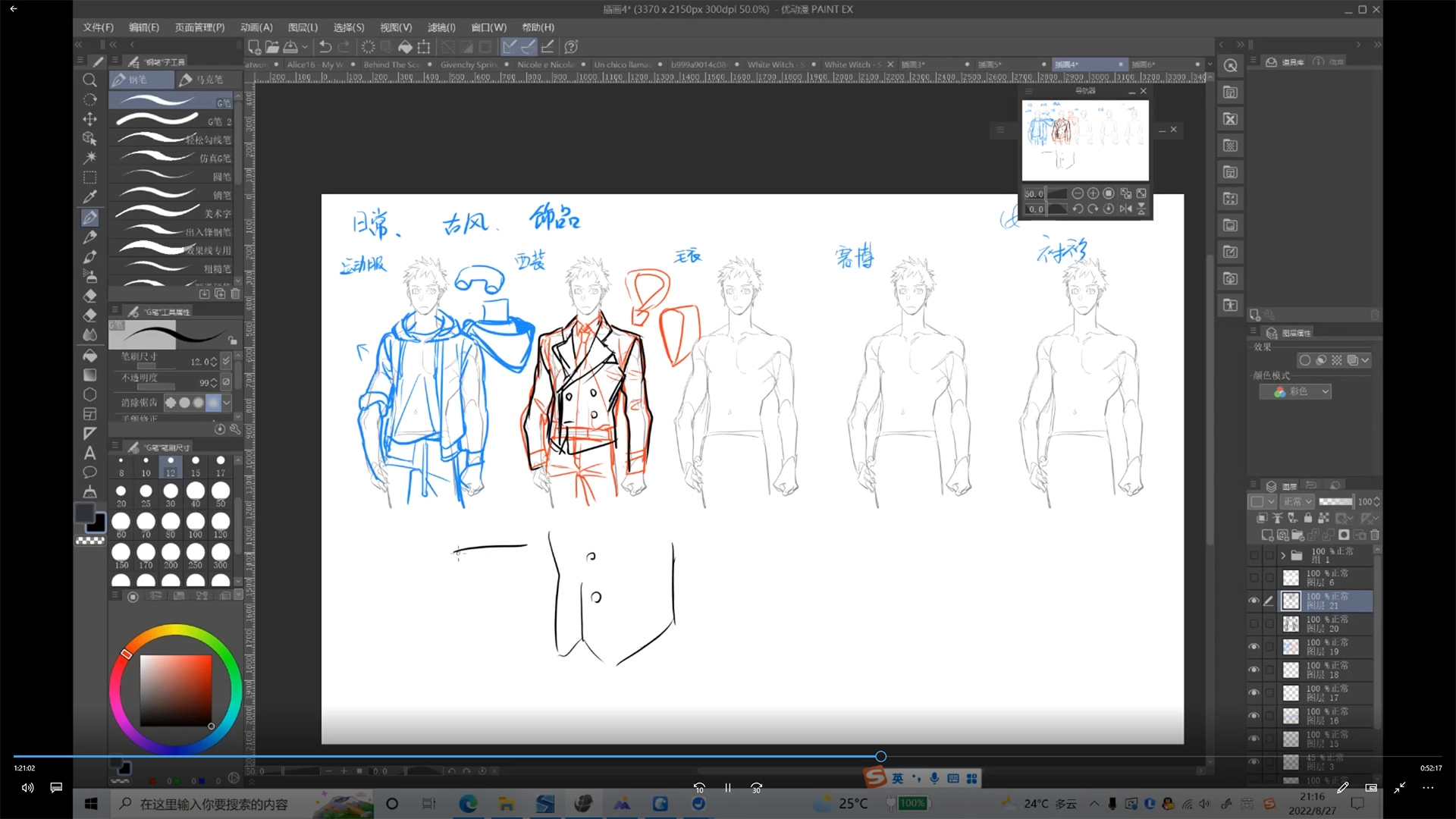Open the 正常 blend mode dropdown
Screen dimensions: 1456x819
(1298, 502)
